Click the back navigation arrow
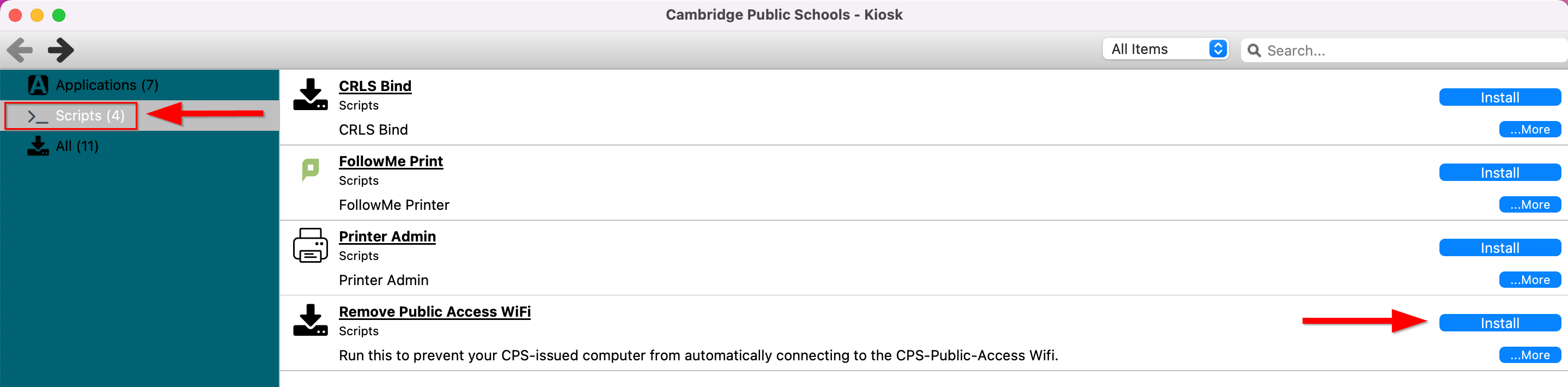 [x=20, y=50]
